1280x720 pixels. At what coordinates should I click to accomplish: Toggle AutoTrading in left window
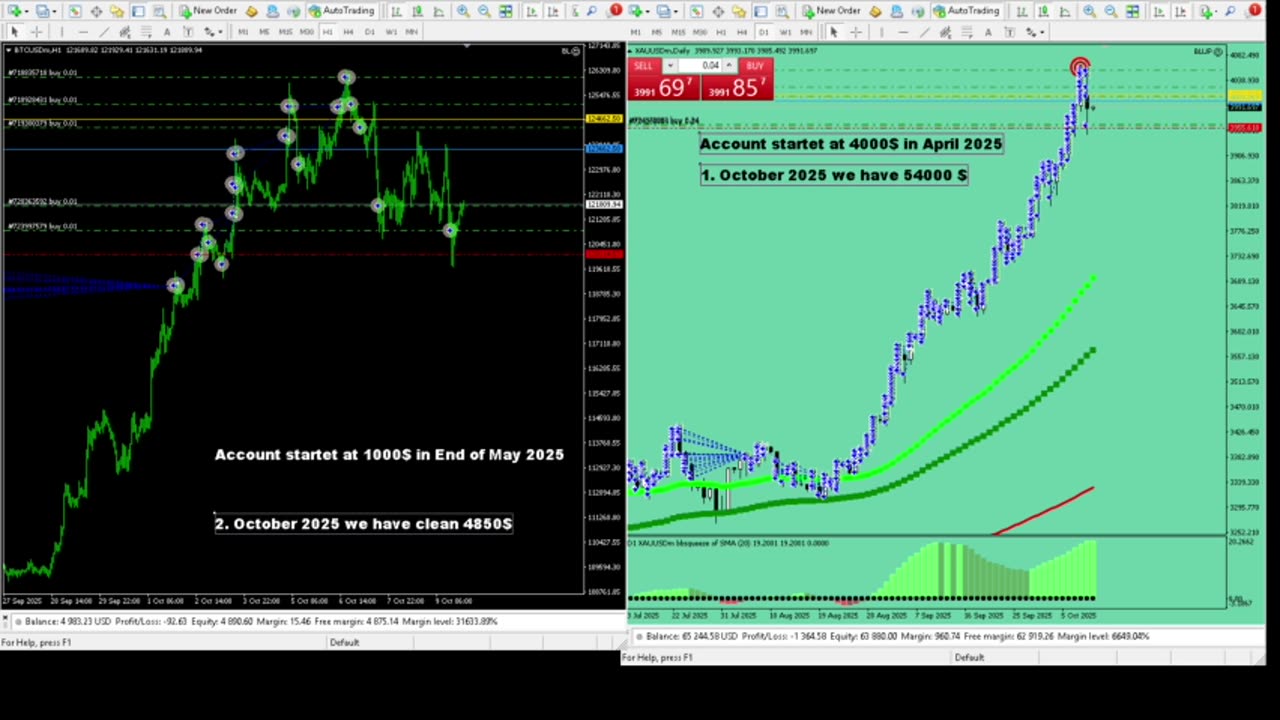pos(341,11)
